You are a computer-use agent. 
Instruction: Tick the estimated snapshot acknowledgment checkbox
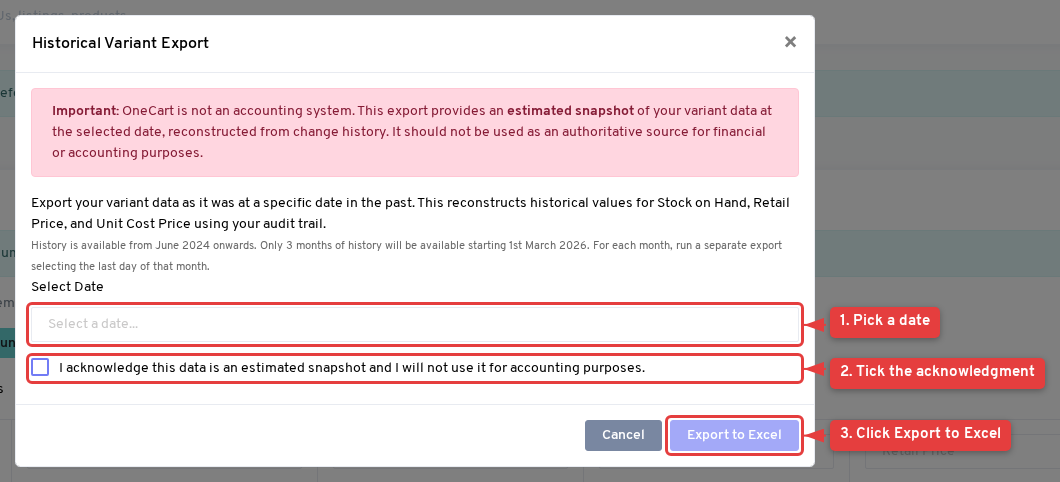(x=40, y=367)
